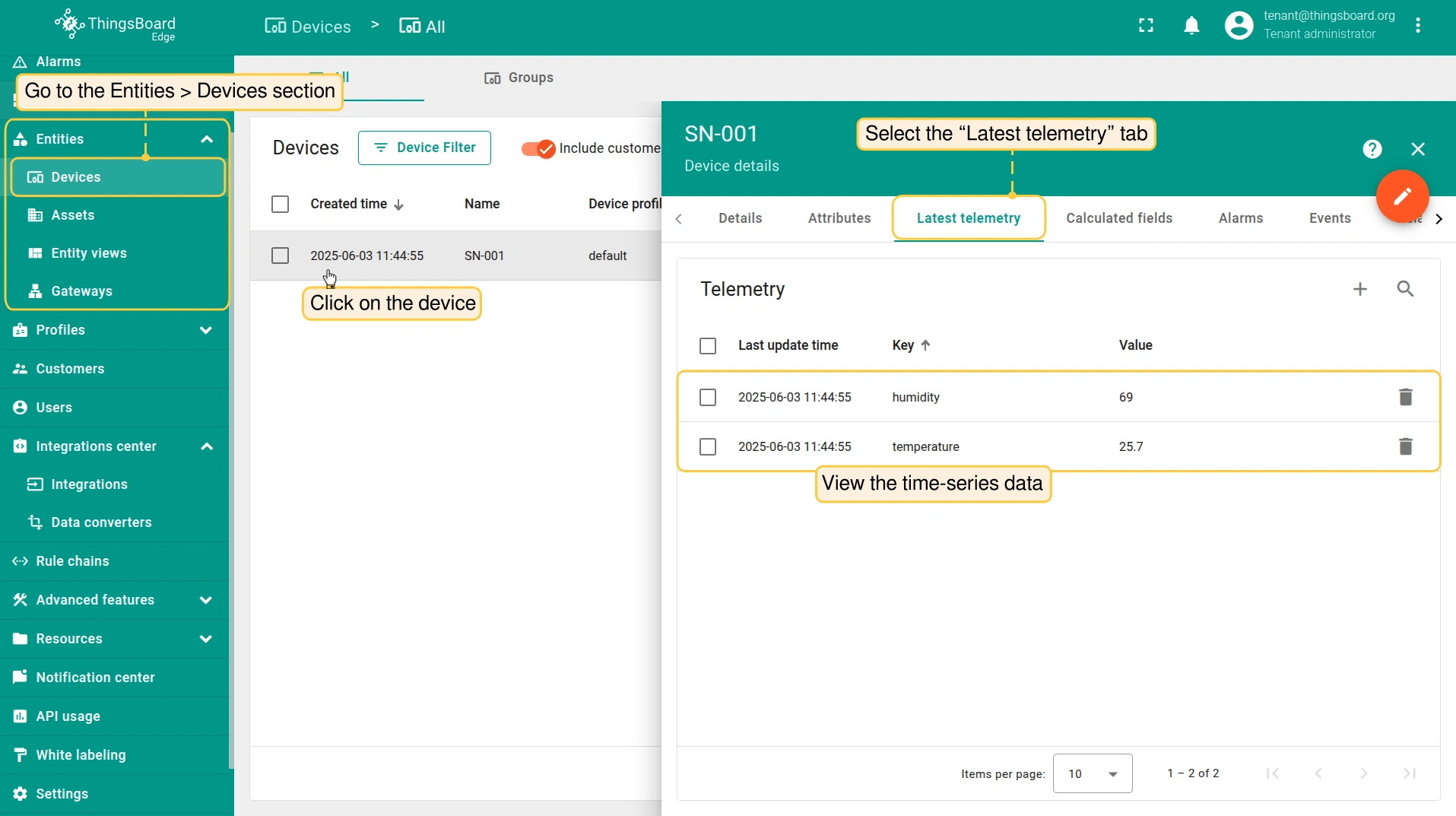Check the humidity row checkbox

(x=708, y=397)
